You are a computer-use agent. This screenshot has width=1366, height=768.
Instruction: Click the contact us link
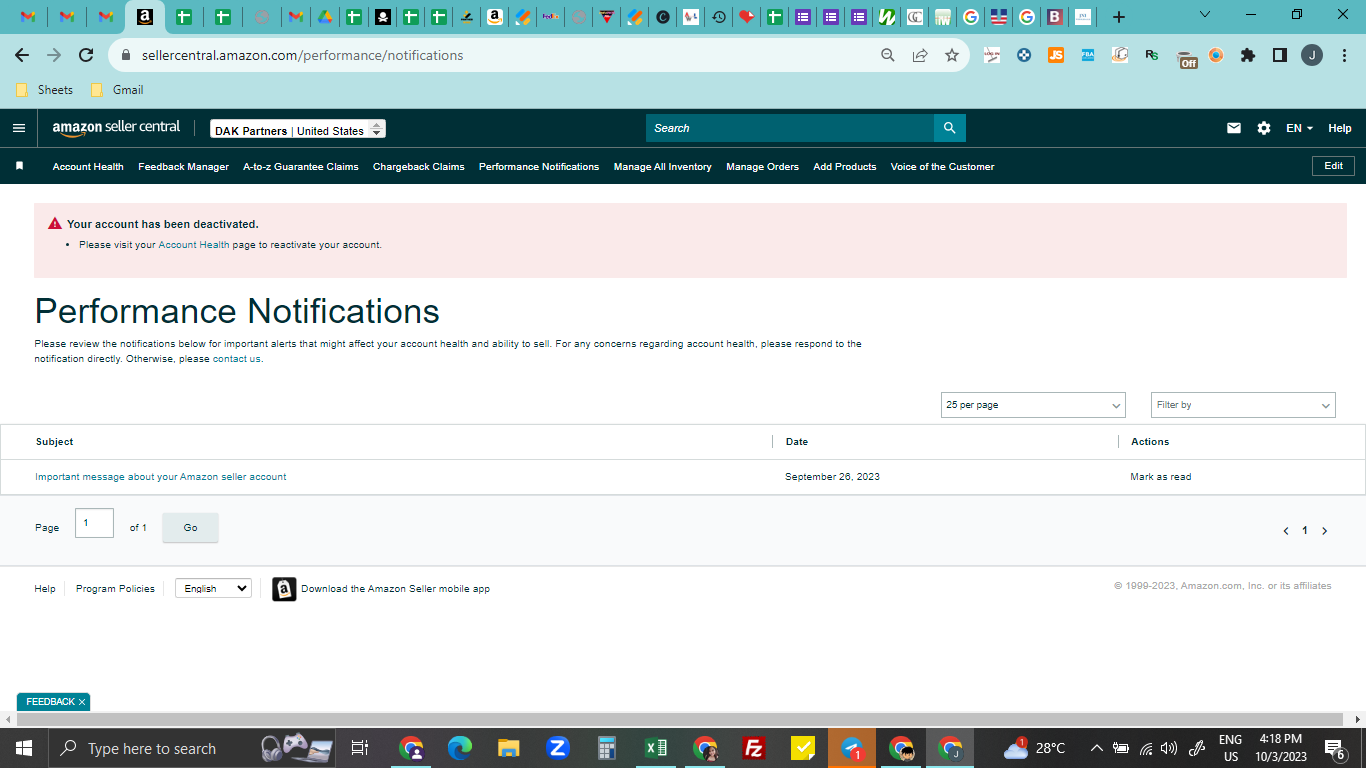click(x=237, y=359)
